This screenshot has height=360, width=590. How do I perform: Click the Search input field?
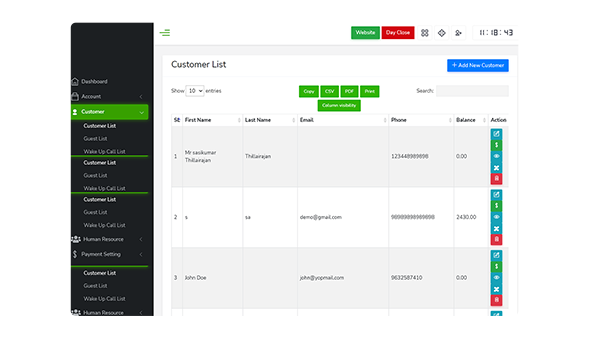[472, 91]
